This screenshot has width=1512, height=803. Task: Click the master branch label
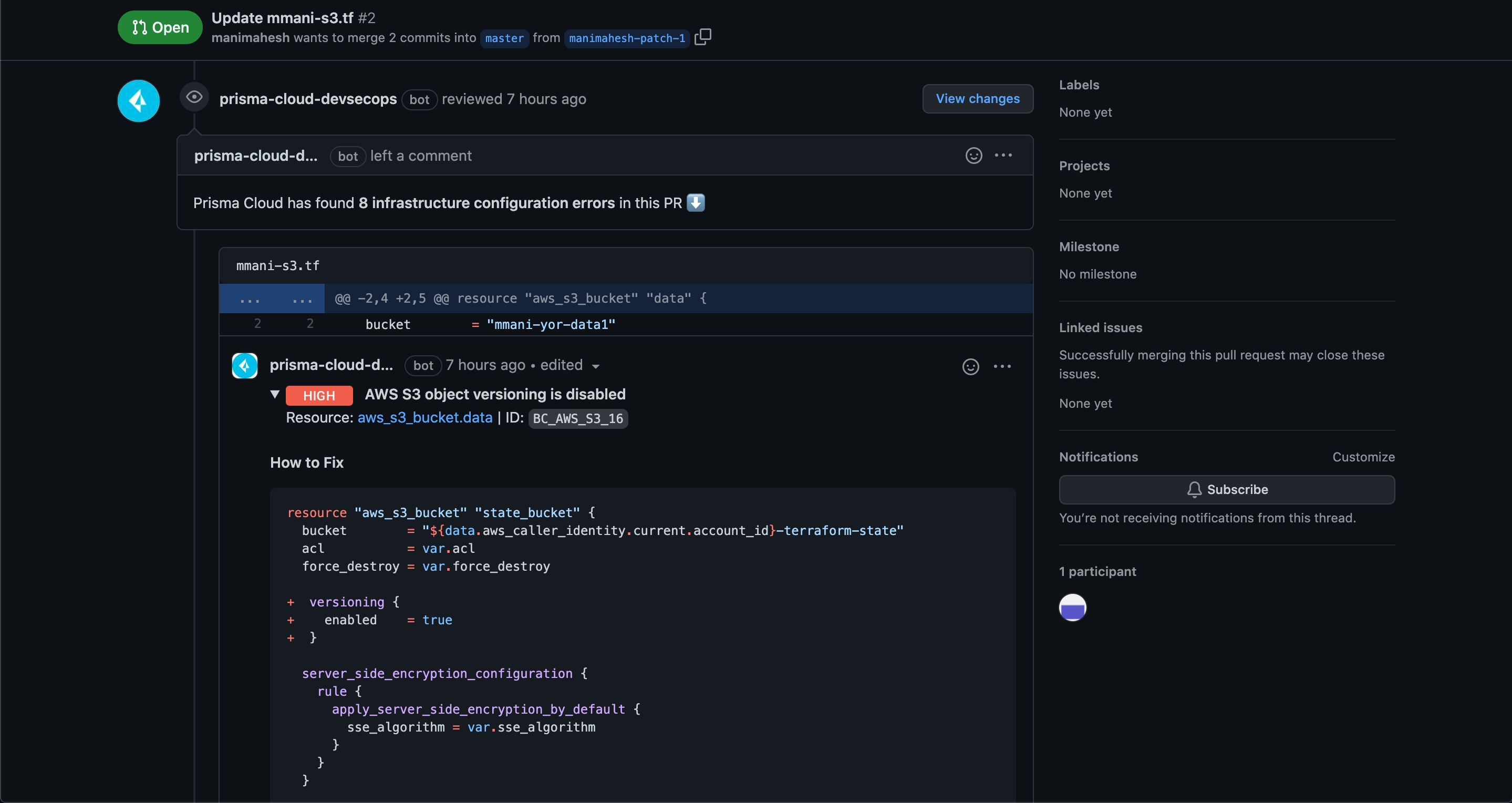click(x=504, y=38)
